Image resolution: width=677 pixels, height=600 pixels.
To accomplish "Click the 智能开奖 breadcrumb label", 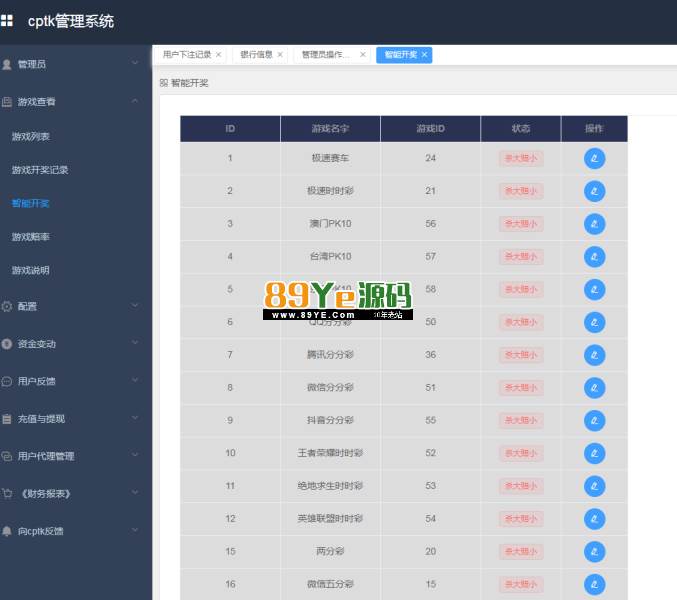I will coord(190,83).
